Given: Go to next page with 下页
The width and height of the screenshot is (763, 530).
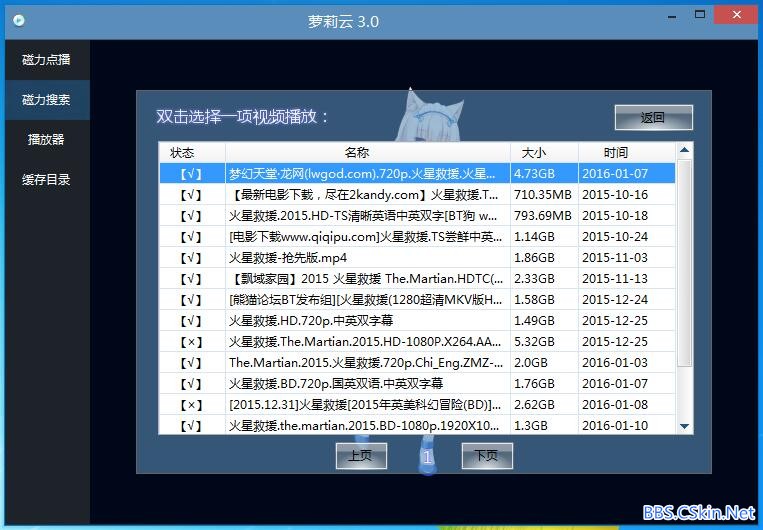Looking at the screenshot, I should (x=487, y=456).
